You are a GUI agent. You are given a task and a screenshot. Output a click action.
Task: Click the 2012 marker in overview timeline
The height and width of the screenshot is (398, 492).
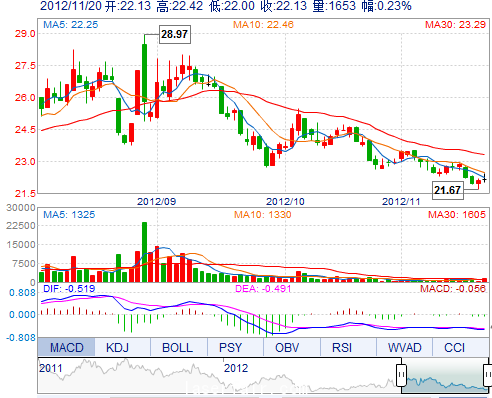pyautogui.click(x=236, y=368)
